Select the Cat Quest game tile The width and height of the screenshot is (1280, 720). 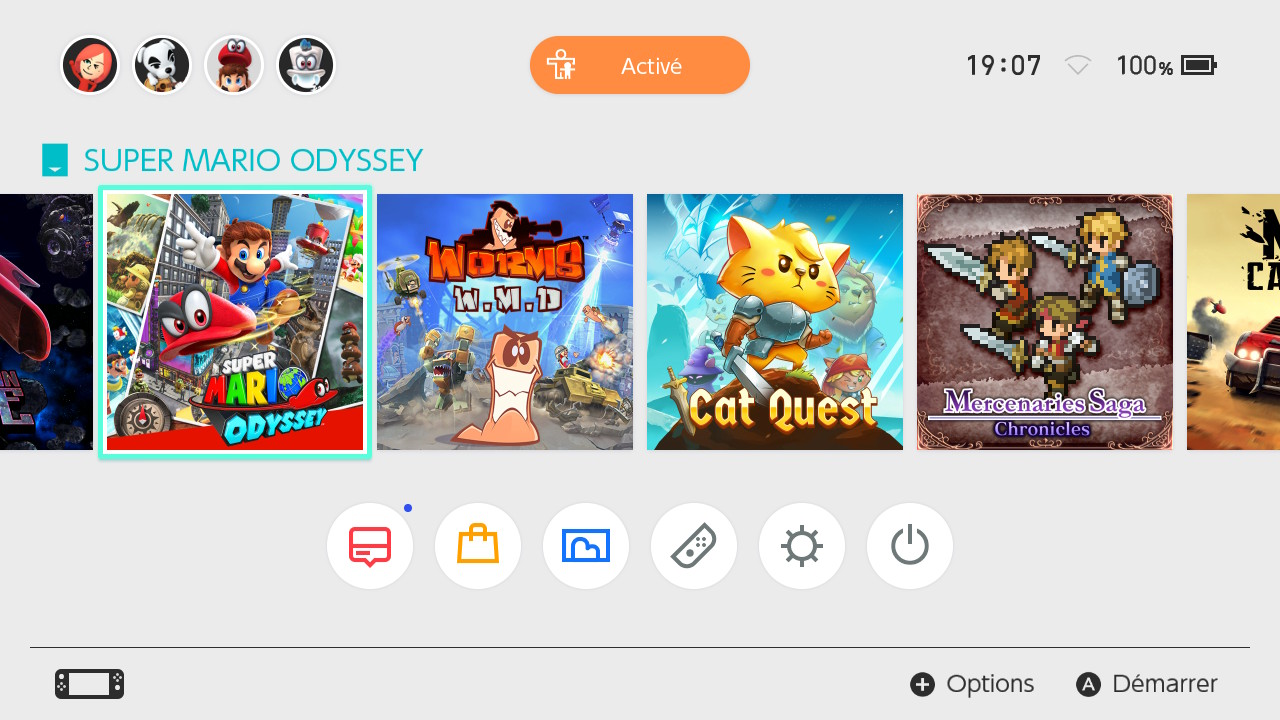point(775,322)
